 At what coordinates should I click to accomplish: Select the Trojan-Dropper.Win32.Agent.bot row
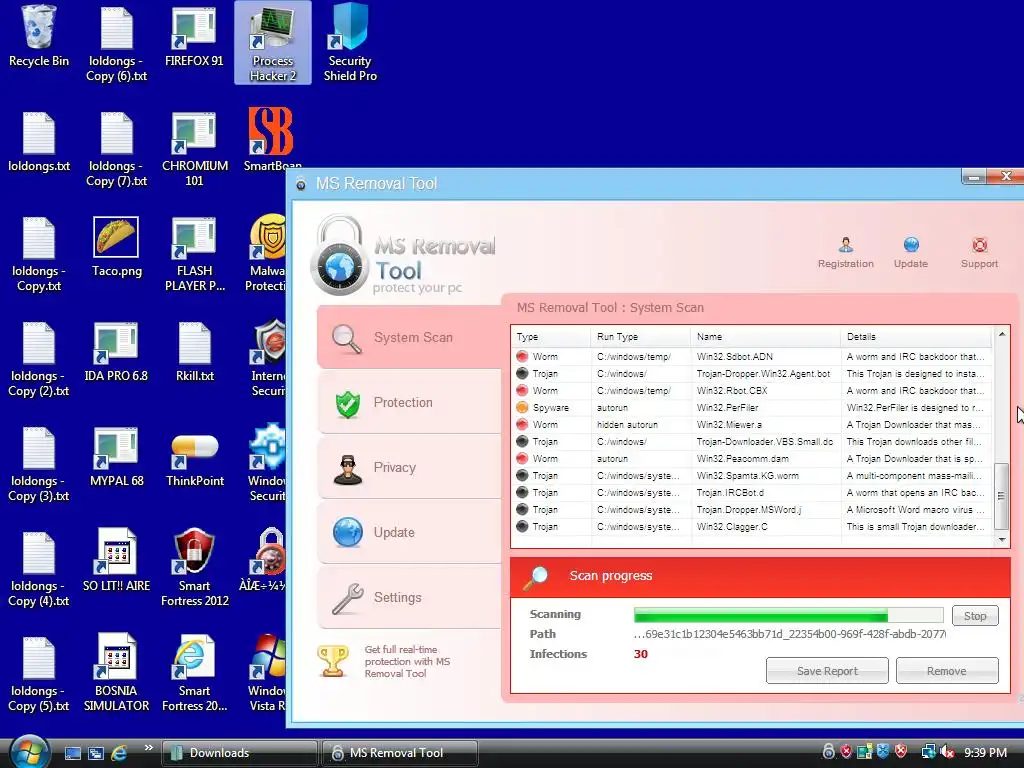coord(752,374)
